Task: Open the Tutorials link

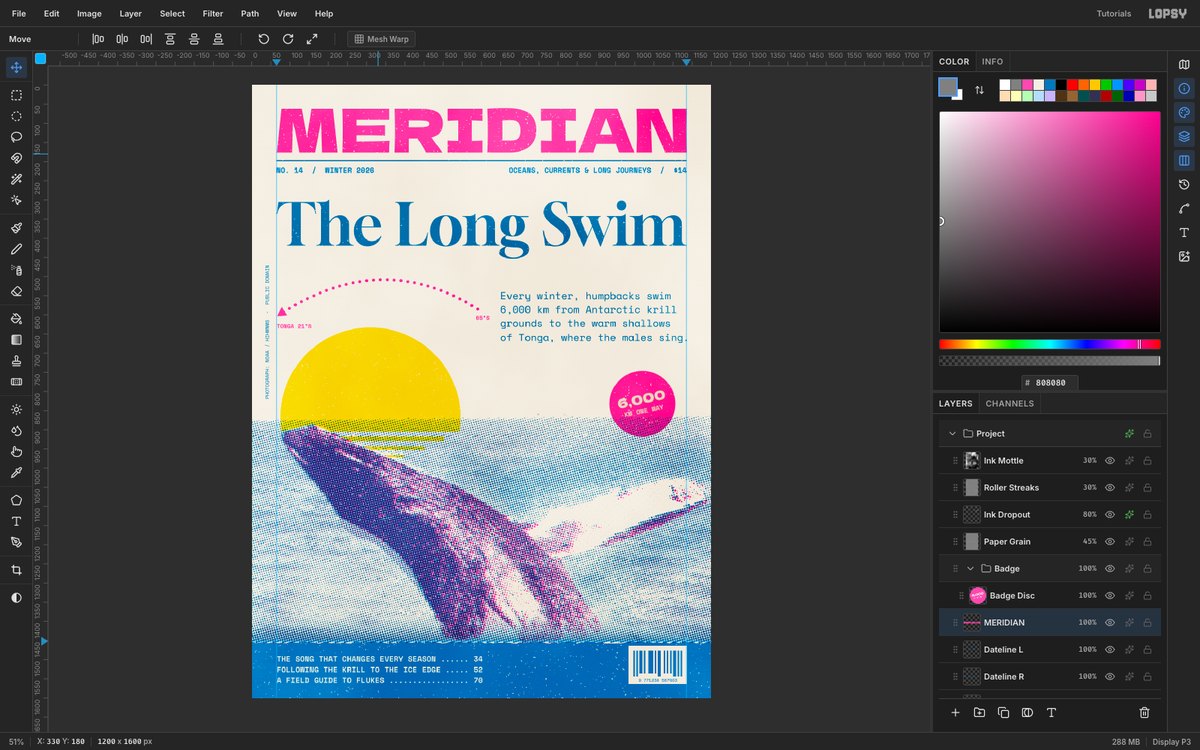Action: click(x=1114, y=14)
